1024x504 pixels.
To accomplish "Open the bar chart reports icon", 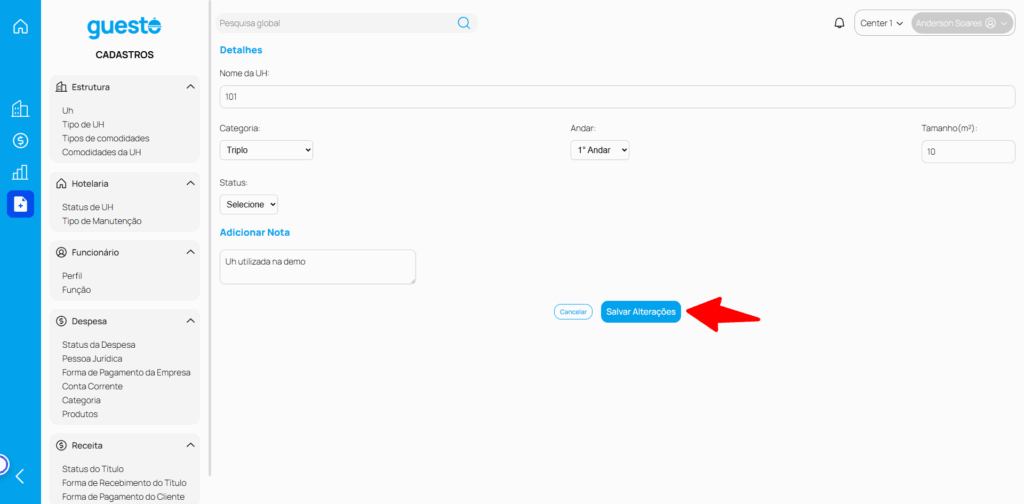I will tap(20, 172).
